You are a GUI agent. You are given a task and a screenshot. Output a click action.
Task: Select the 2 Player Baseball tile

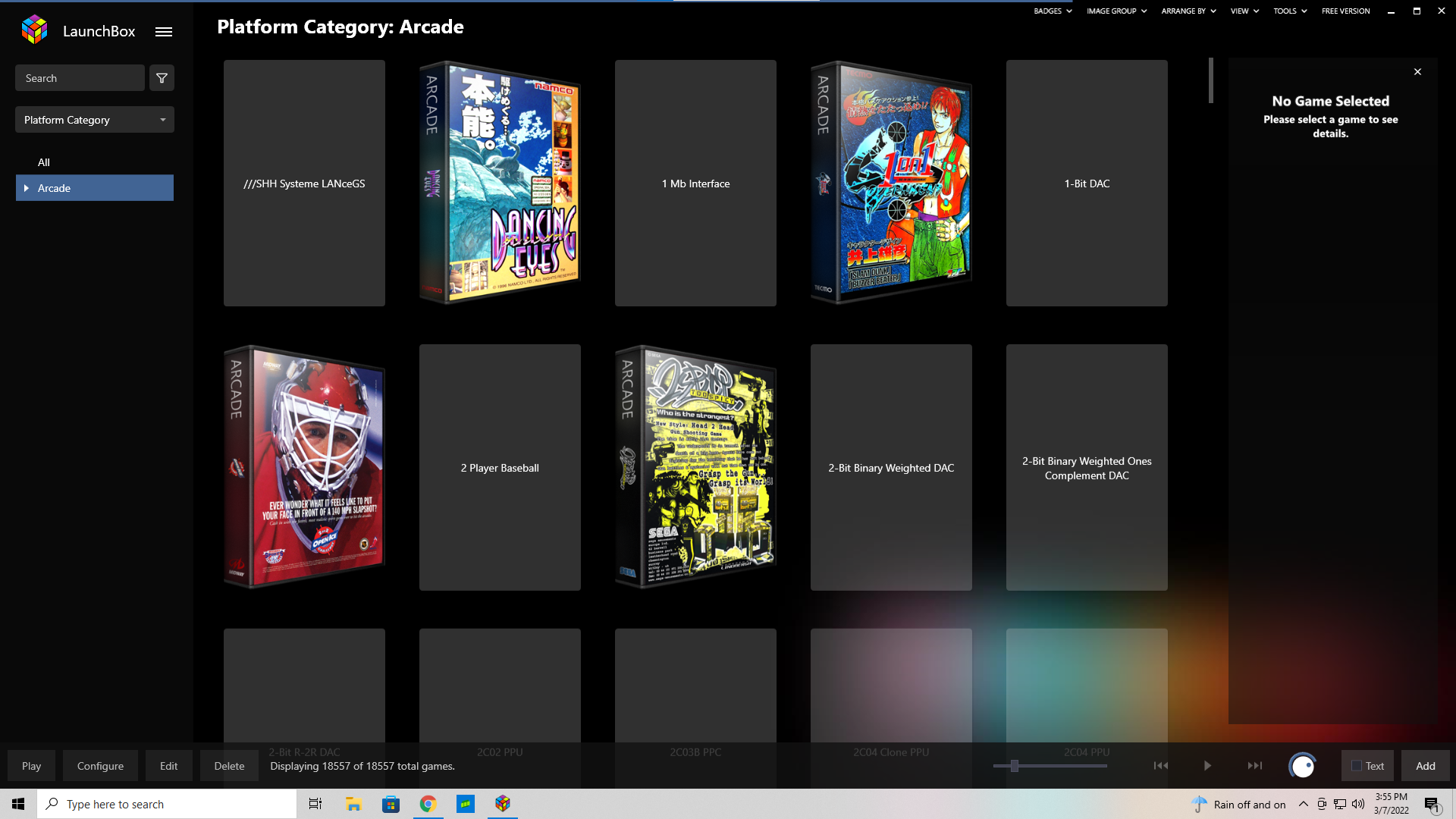tap(500, 467)
